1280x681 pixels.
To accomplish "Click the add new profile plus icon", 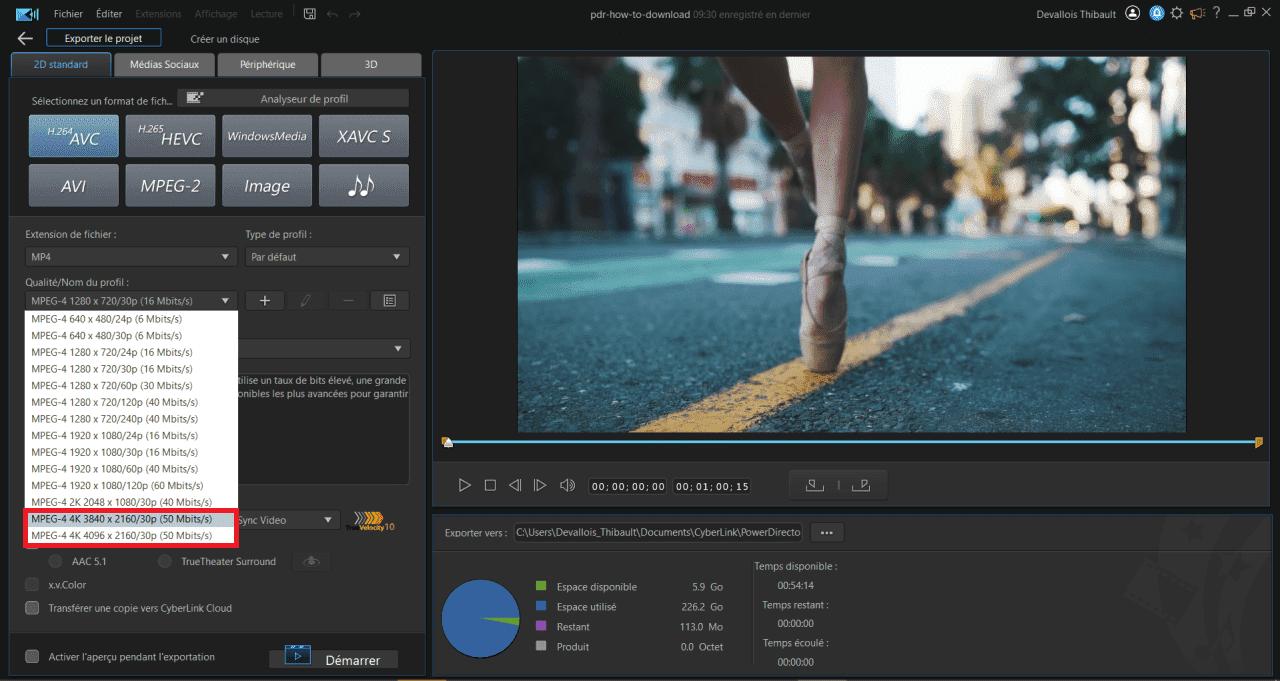I will point(265,300).
